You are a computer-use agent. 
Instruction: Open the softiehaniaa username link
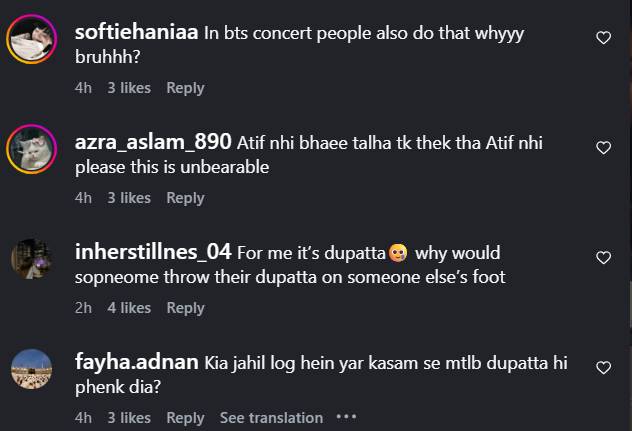coord(136,32)
